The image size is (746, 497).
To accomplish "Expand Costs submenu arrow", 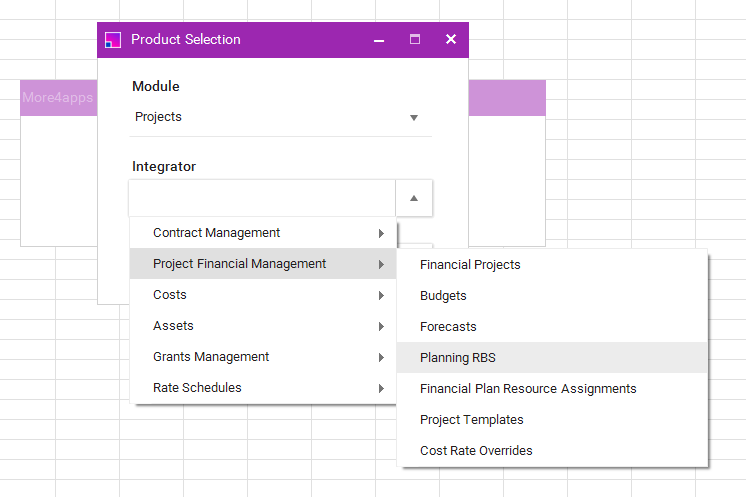I will point(381,295).
